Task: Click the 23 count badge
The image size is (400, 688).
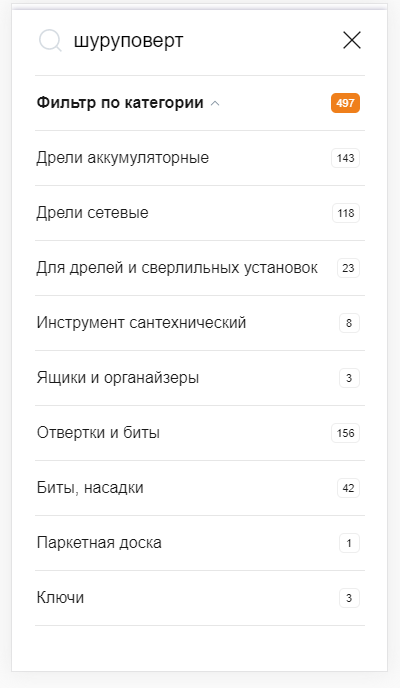Action: 348,268
